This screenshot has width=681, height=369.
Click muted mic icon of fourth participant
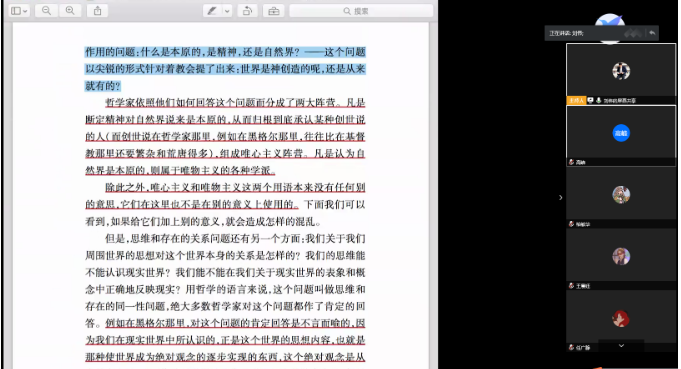[x=572, y=286]
